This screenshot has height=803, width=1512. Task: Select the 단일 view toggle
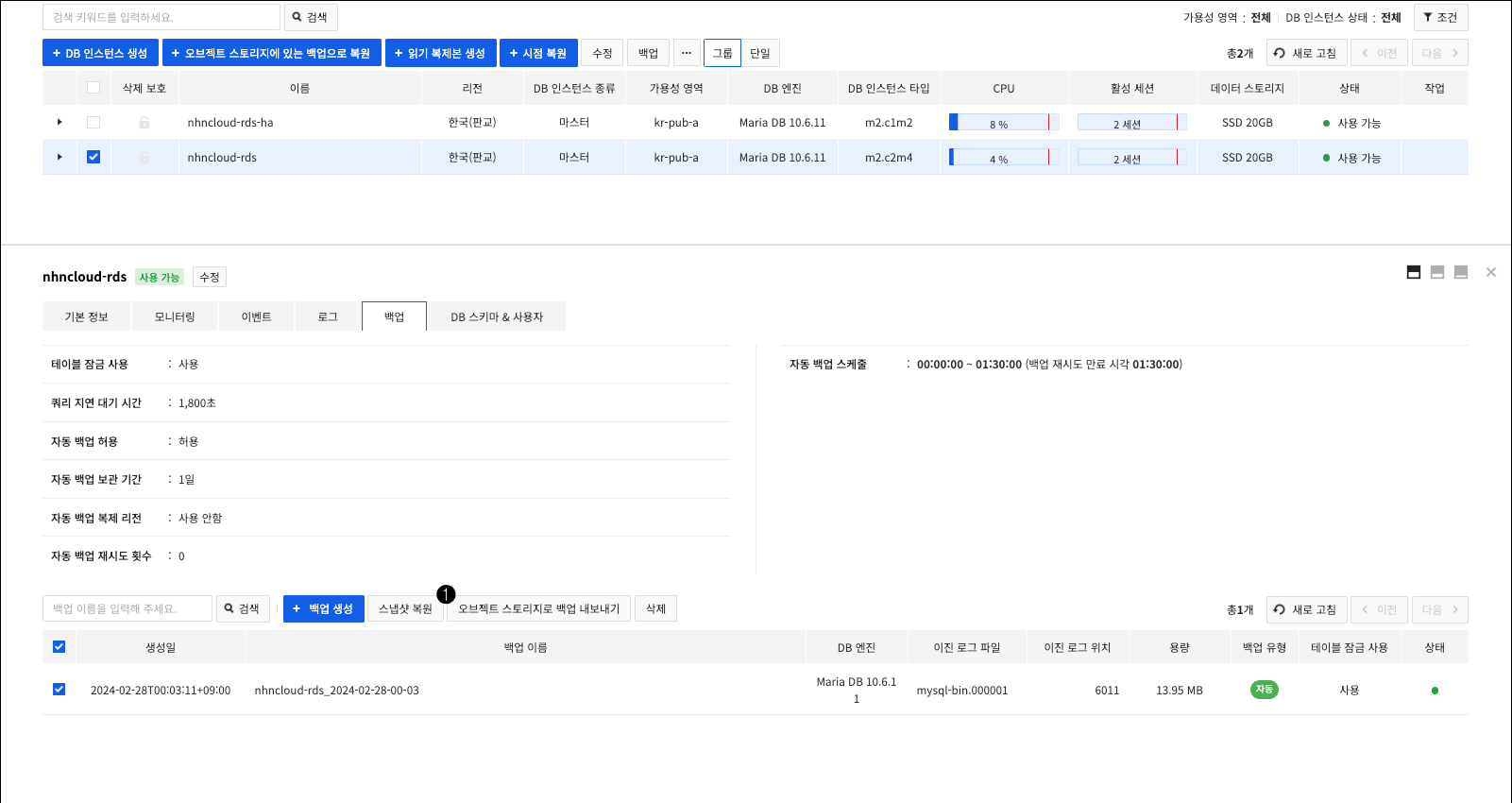[x=760, y=53]
